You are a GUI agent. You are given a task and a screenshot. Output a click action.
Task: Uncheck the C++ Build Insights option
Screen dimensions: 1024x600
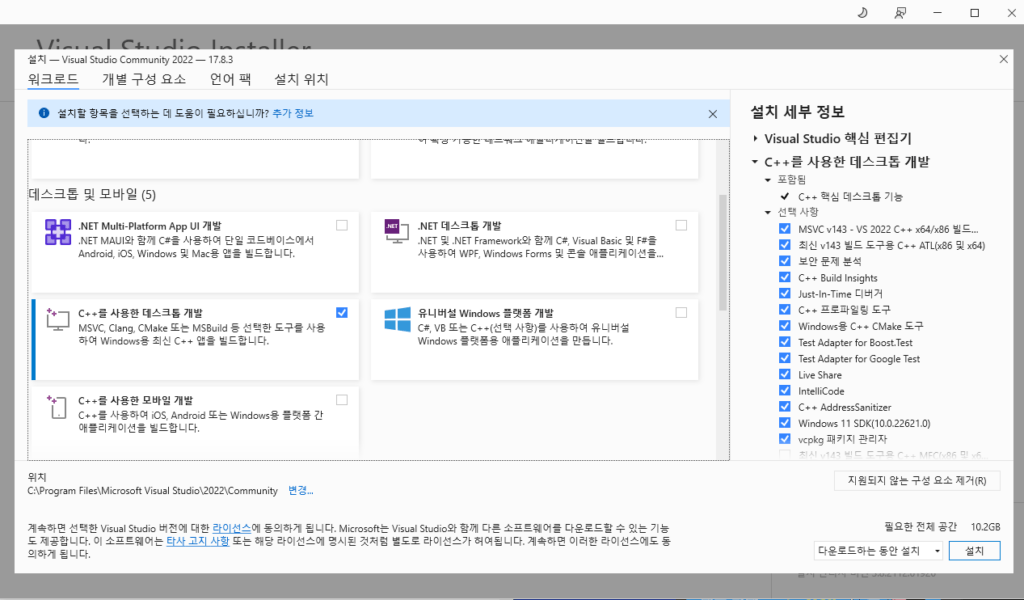pyautogui.click(x=784, y=277)
